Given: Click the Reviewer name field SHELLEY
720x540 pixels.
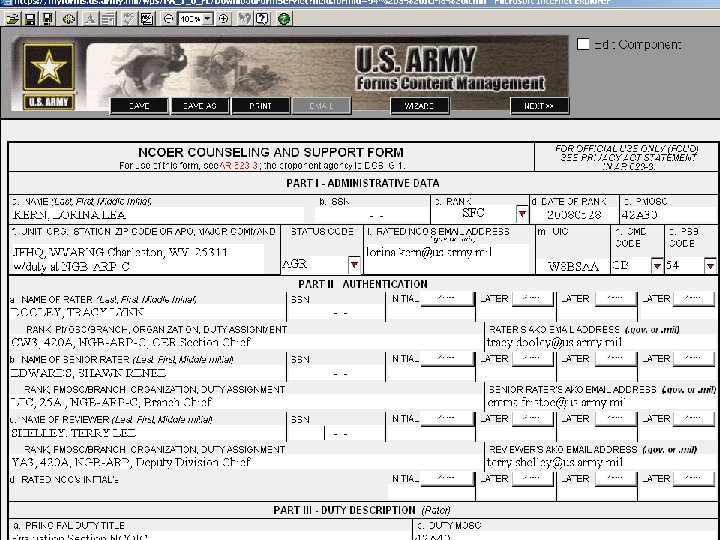Looking at the screenshot, I should (x=147, y=433).
